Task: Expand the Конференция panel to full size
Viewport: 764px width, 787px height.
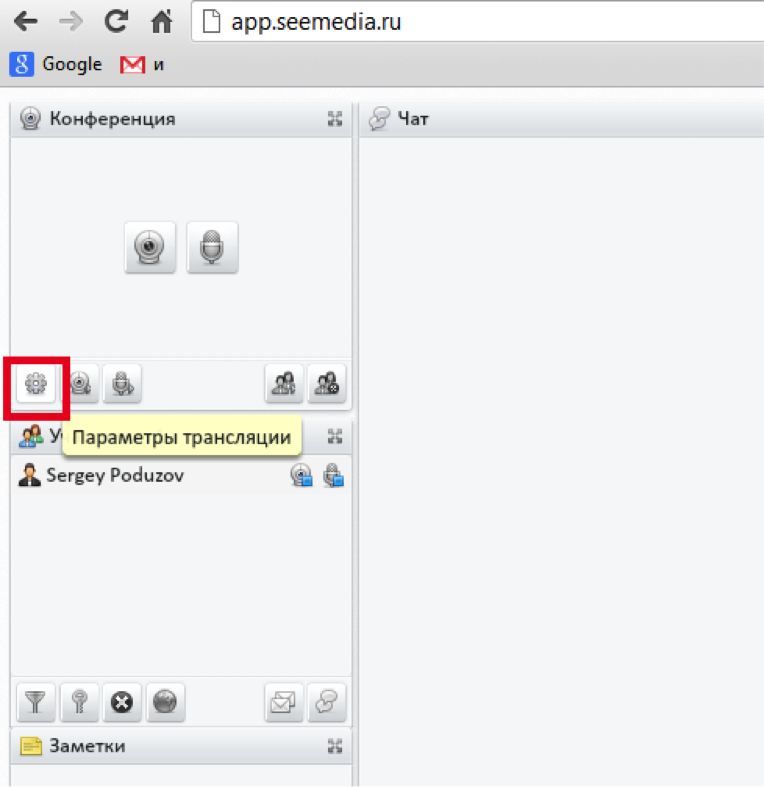Action: pos(335,119)
